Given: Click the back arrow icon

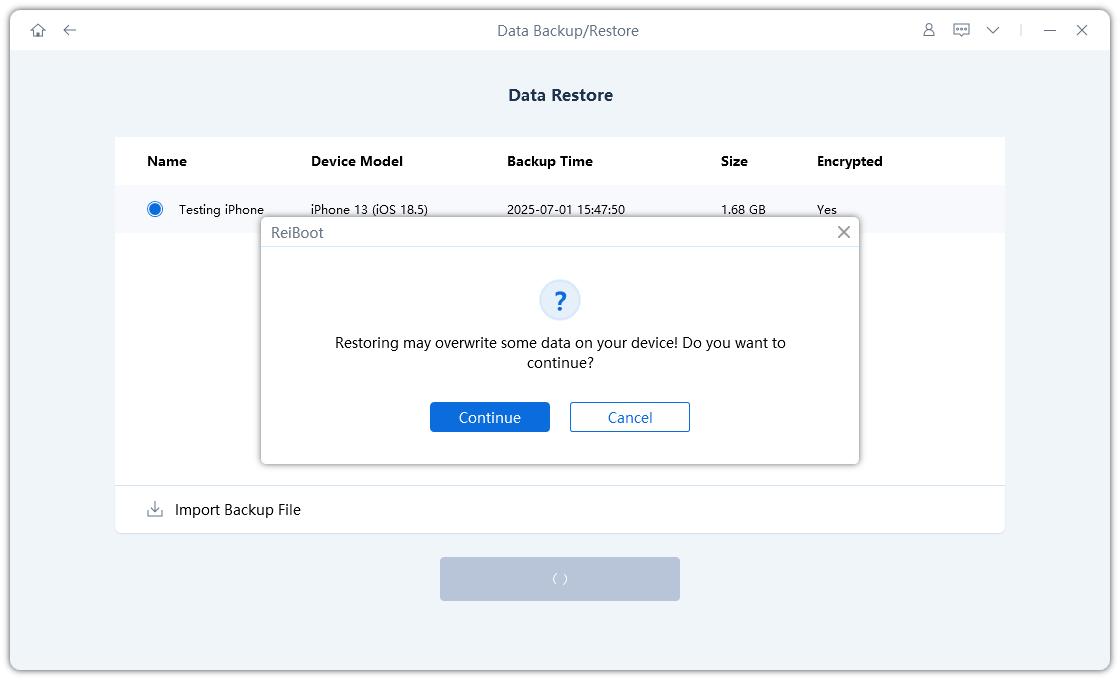Looking at the screenshot, I should (x=70, y=30).
